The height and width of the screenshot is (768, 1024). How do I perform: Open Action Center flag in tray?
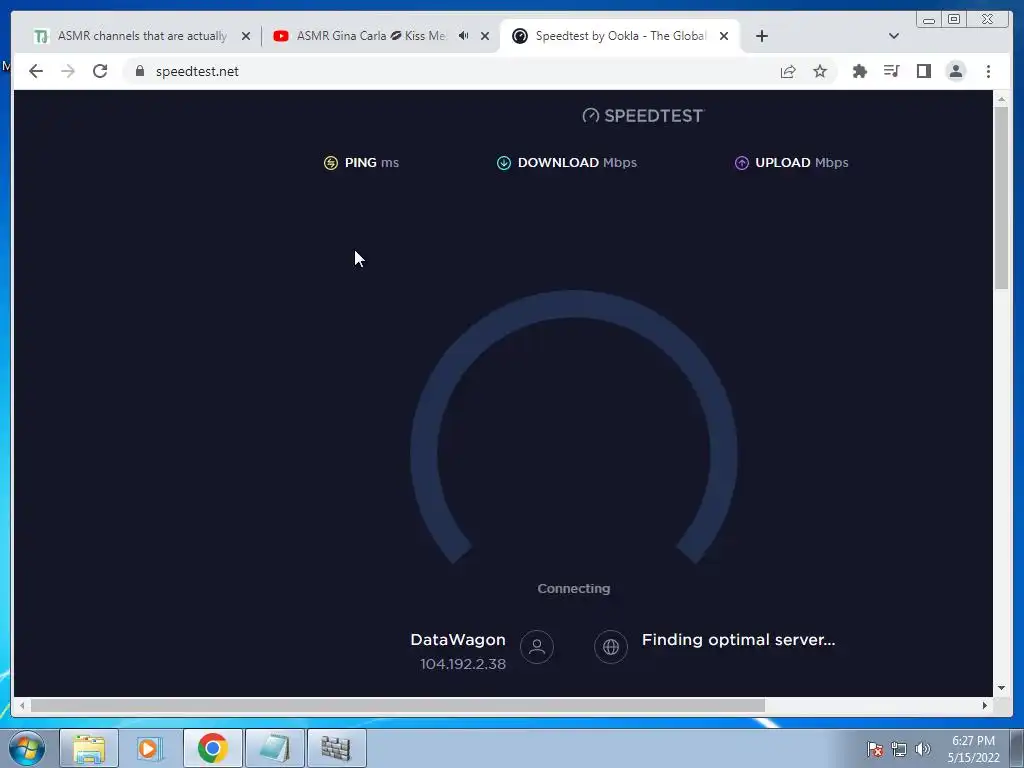pos(875,749)
